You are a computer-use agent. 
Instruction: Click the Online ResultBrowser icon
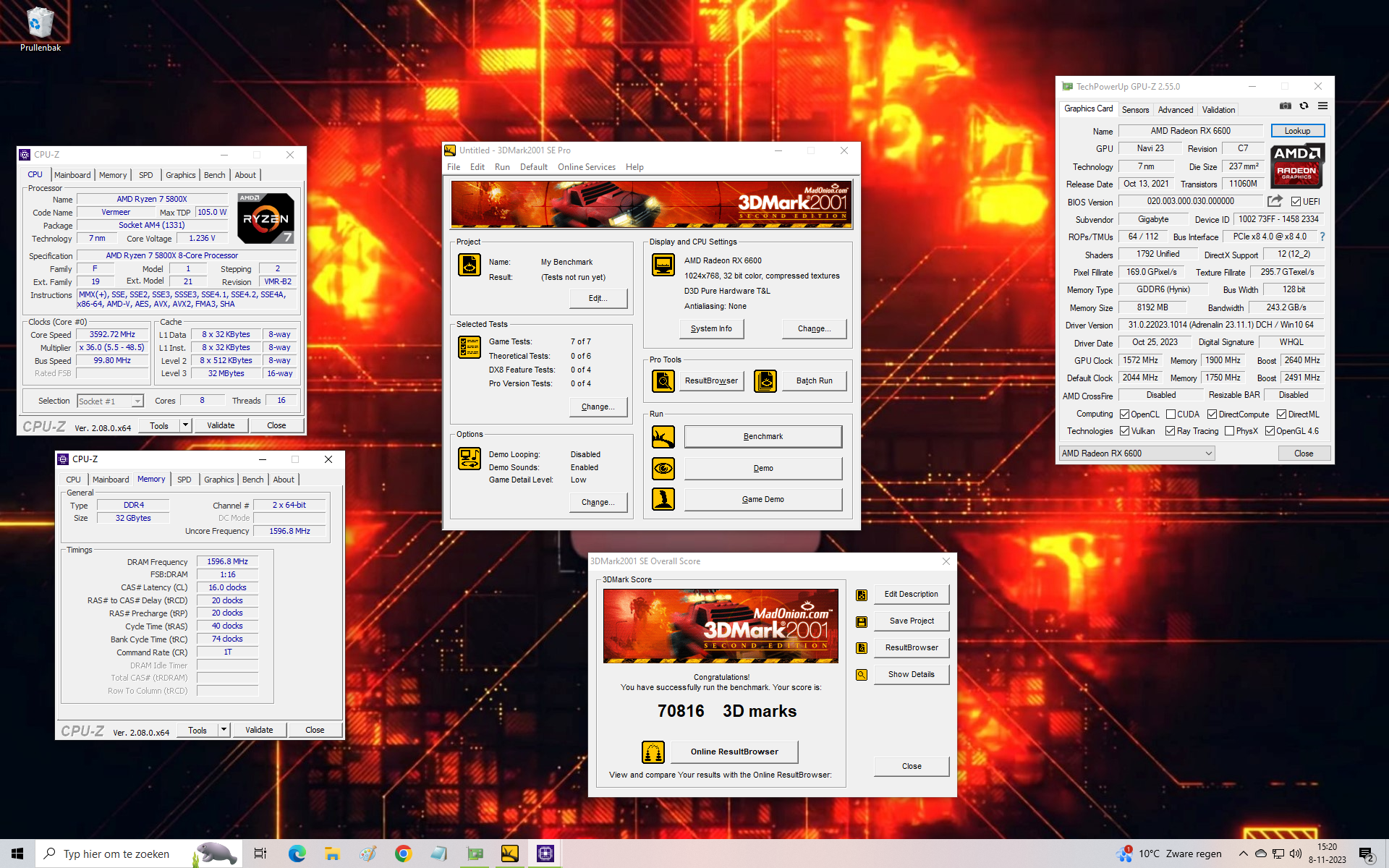coord(653,752)
